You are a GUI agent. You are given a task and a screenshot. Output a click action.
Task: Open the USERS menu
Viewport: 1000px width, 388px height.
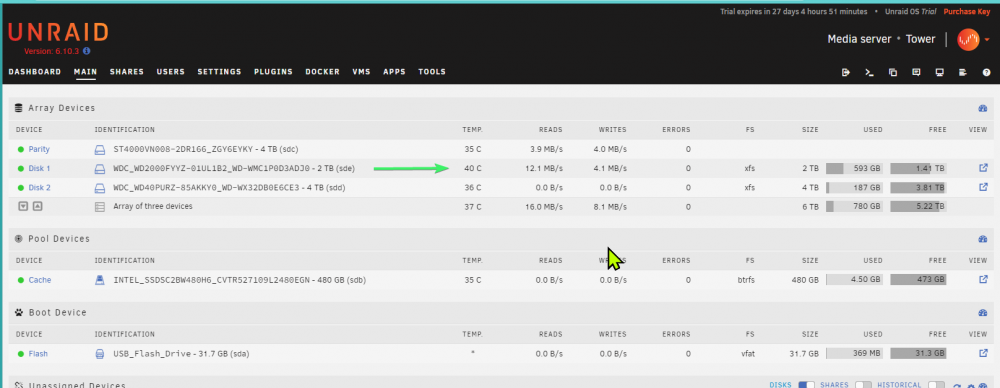(x=171, y=72)
